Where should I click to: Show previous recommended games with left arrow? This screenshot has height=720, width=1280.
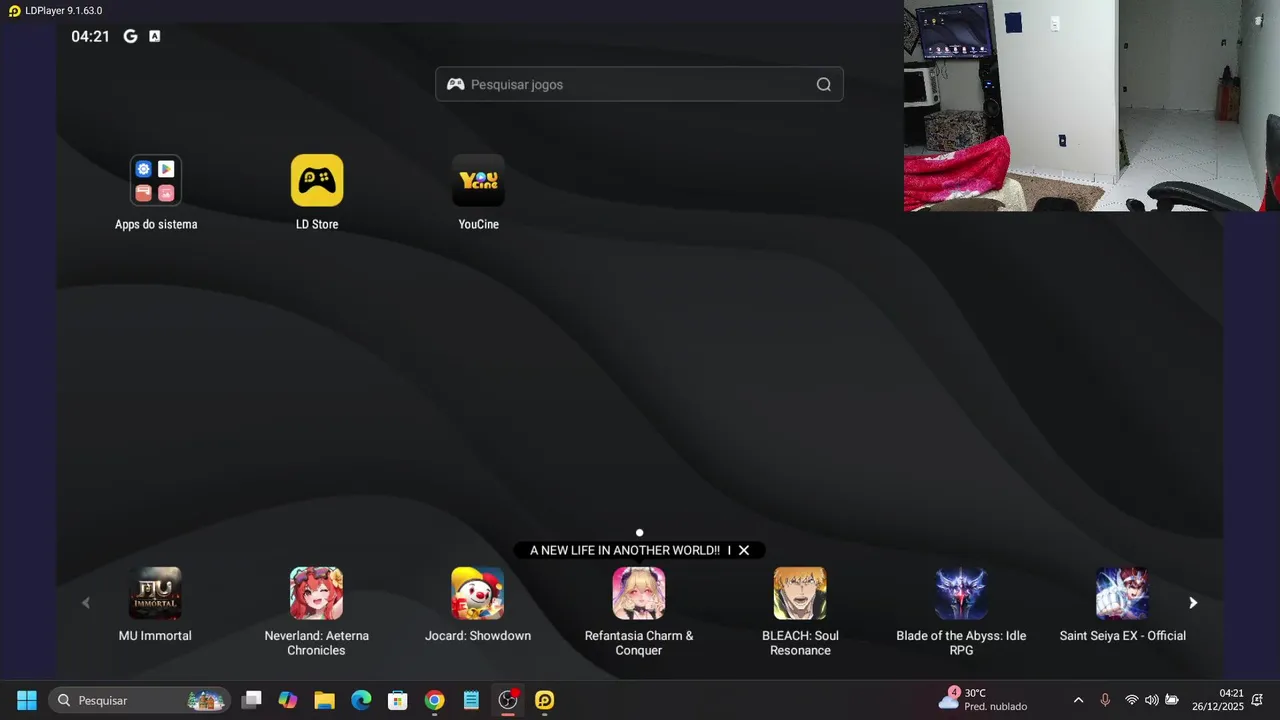click(85, 603)
